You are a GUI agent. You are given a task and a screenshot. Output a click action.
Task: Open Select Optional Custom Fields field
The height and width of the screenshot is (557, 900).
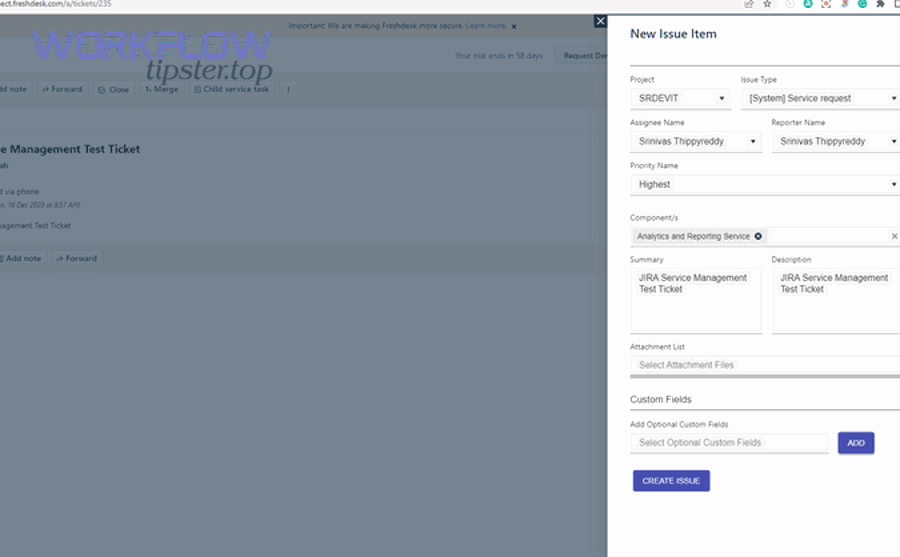(730, 443)
